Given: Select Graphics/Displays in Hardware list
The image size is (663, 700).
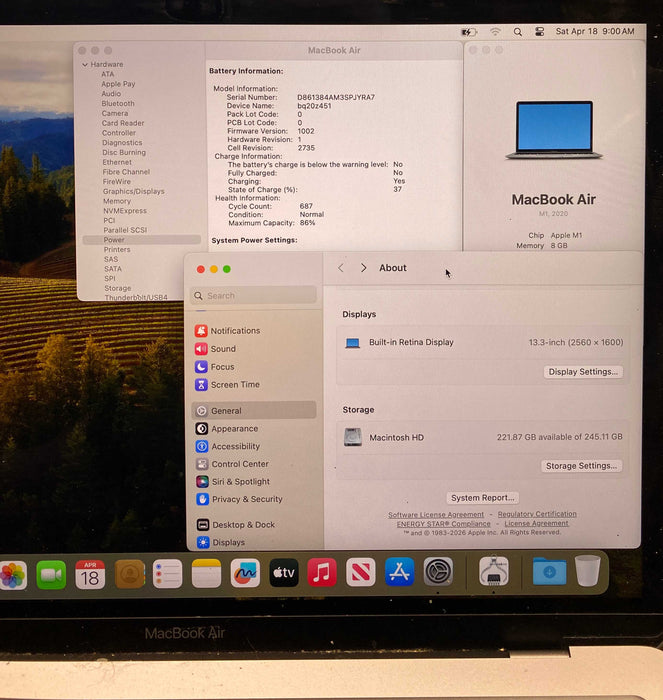Looking at the screenshot, I should (133, 191).
